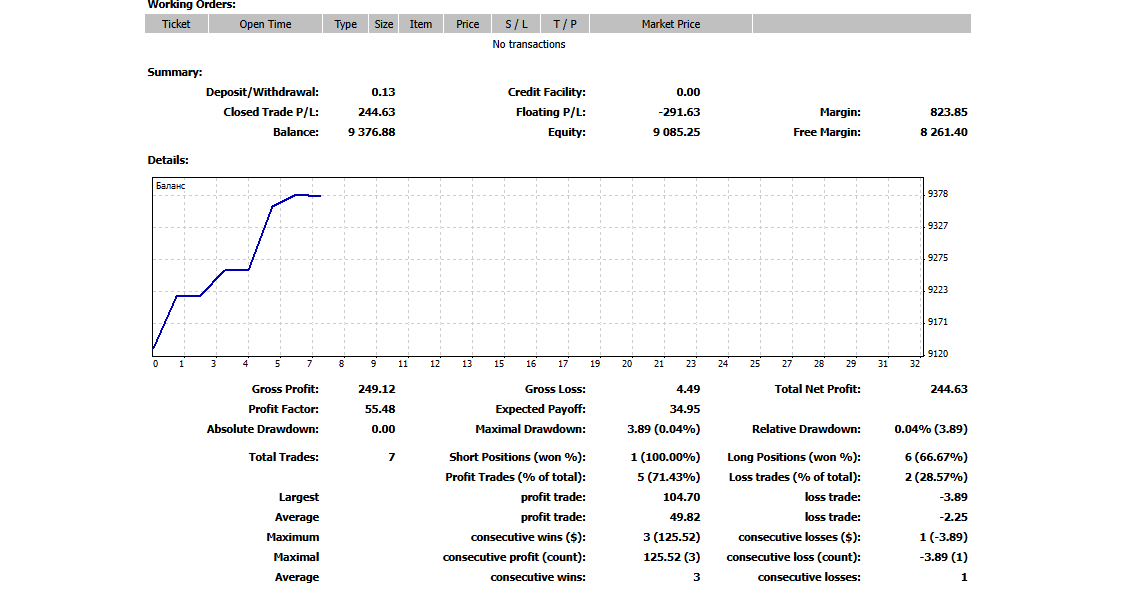Click the Details heading
The width and height of the screenshot is (1132, 594).
(x=167, y=160)
